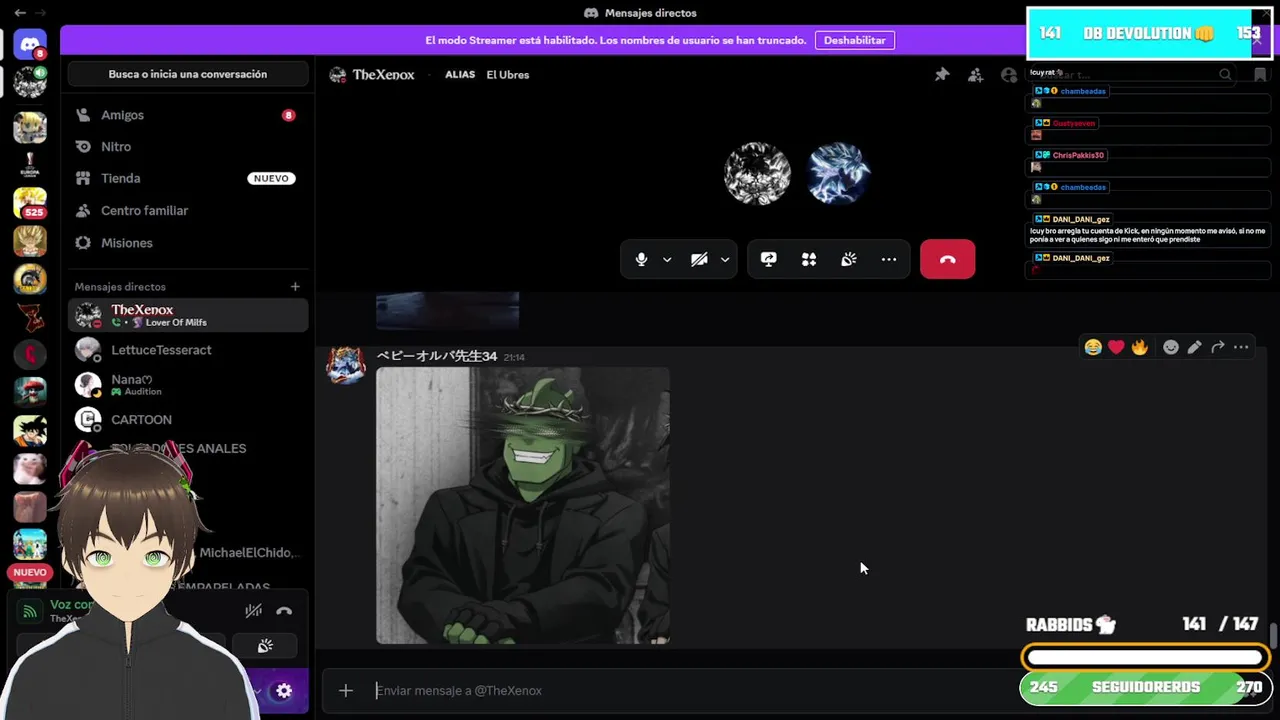The height and width of the screenshot is (720, 1280).
Task: Select TheXenox direct message conversation
Action: tap(188, 315)
